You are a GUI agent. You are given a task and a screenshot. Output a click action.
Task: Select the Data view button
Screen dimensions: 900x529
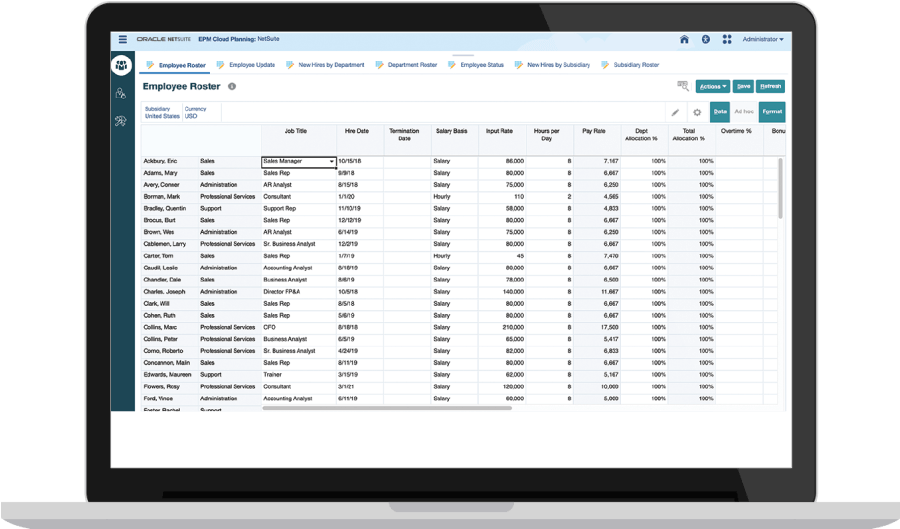(720, 112)
